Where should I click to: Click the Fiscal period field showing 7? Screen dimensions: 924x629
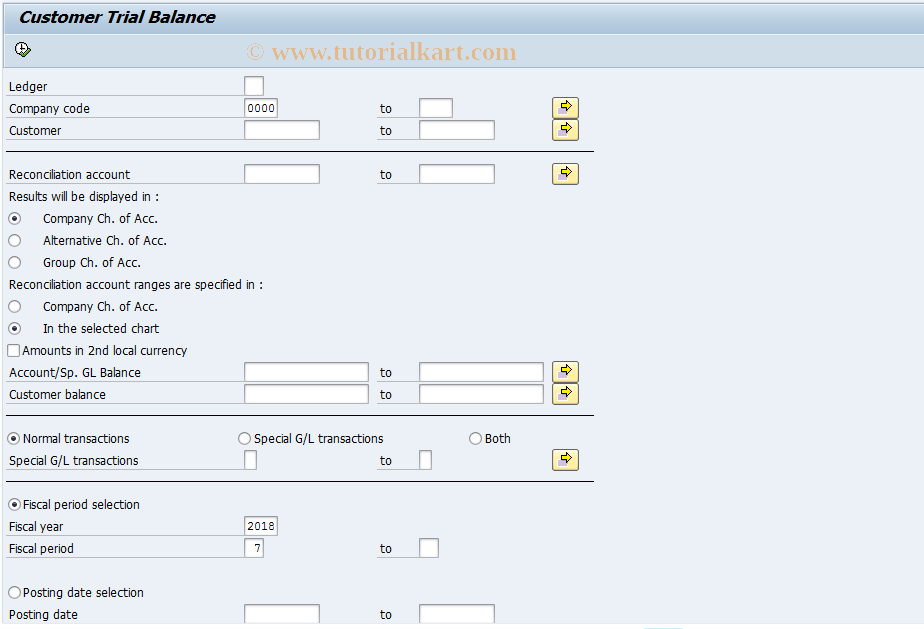coord(255,548)
